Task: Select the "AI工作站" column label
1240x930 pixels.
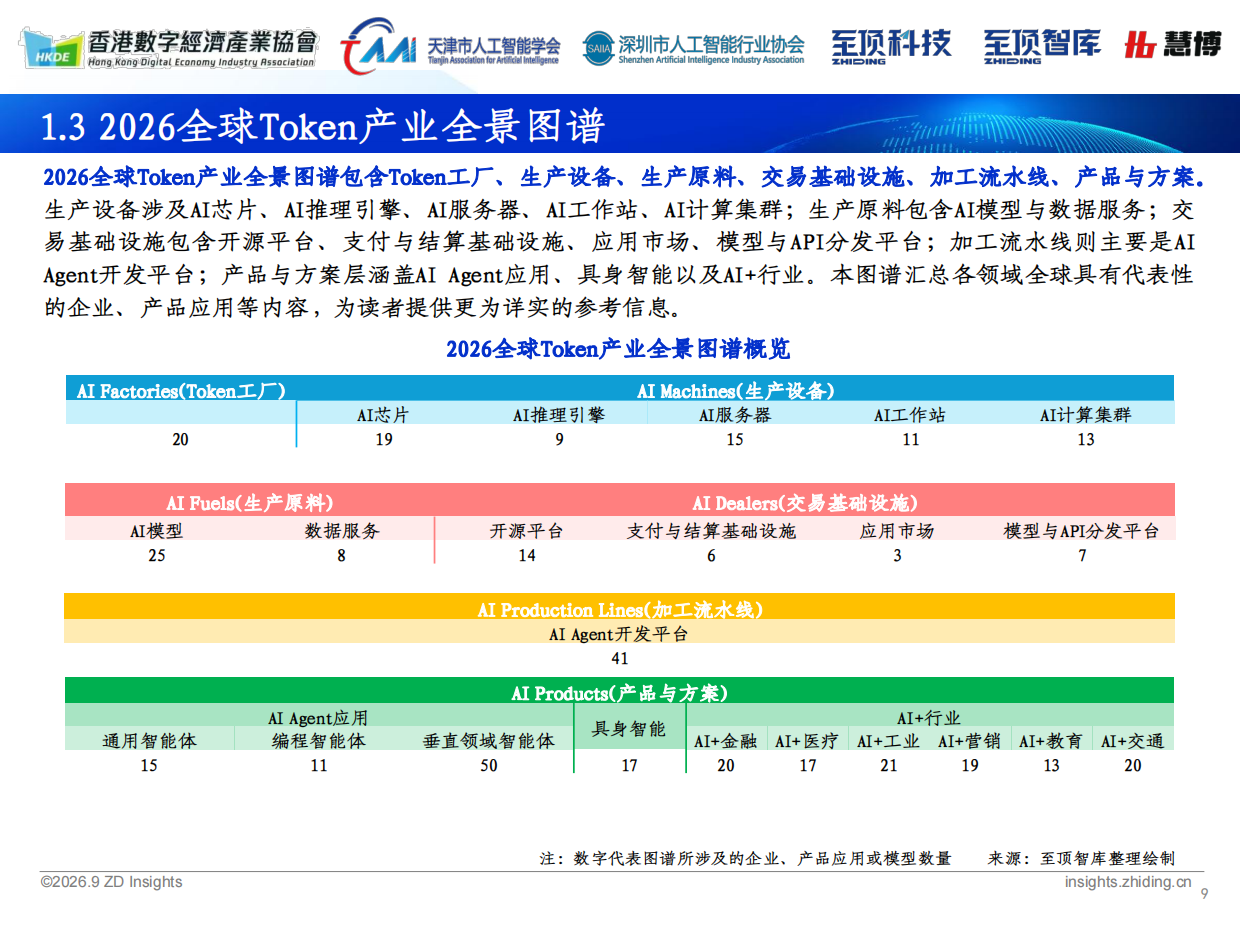Action: point(910,414)
